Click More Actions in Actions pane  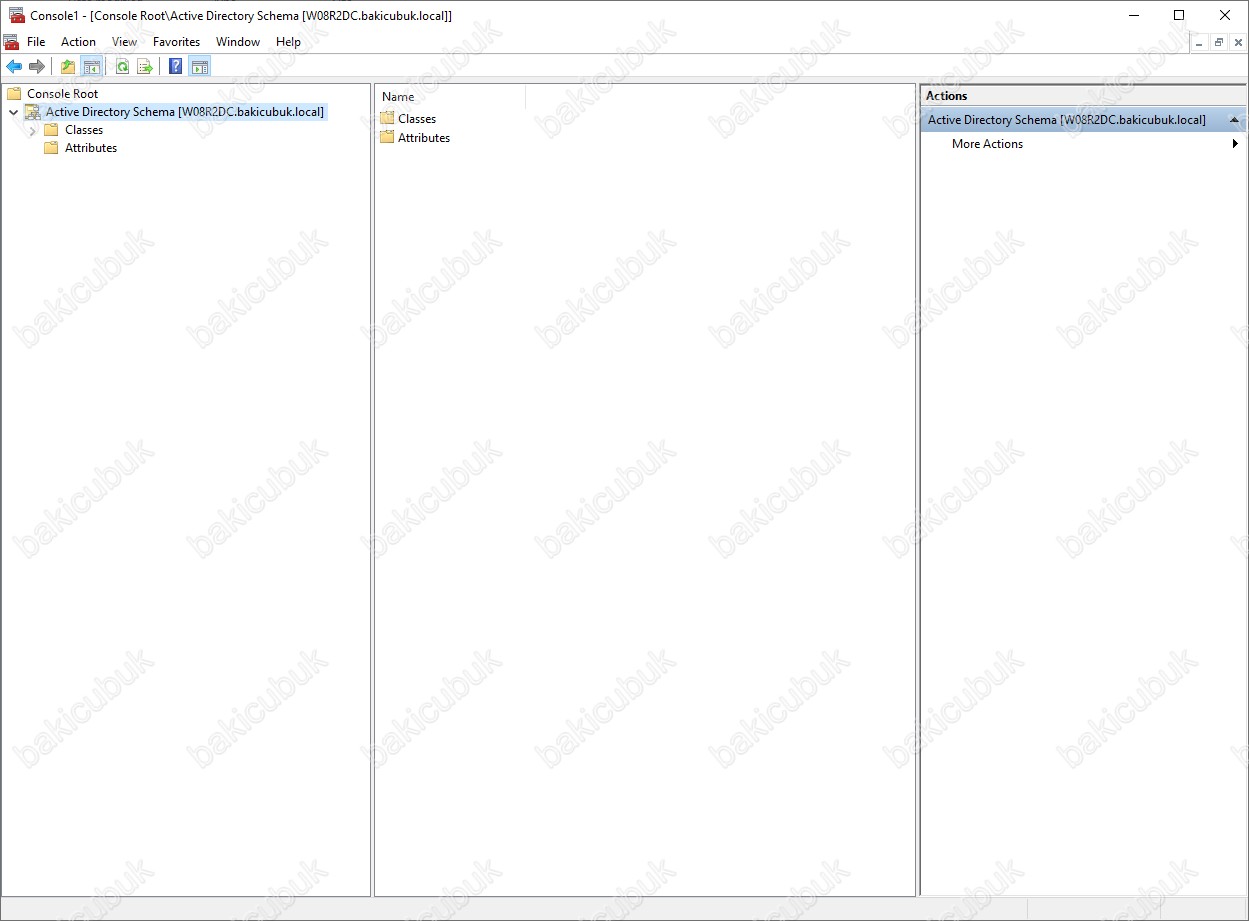[x=987, y=144]
